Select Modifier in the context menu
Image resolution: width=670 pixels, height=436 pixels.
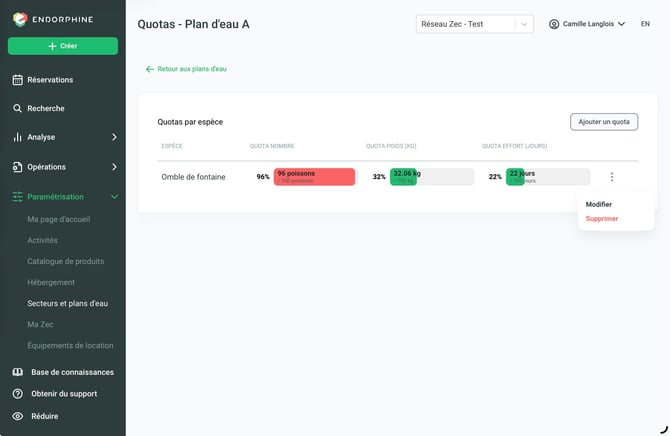click(x=598, y=204)
